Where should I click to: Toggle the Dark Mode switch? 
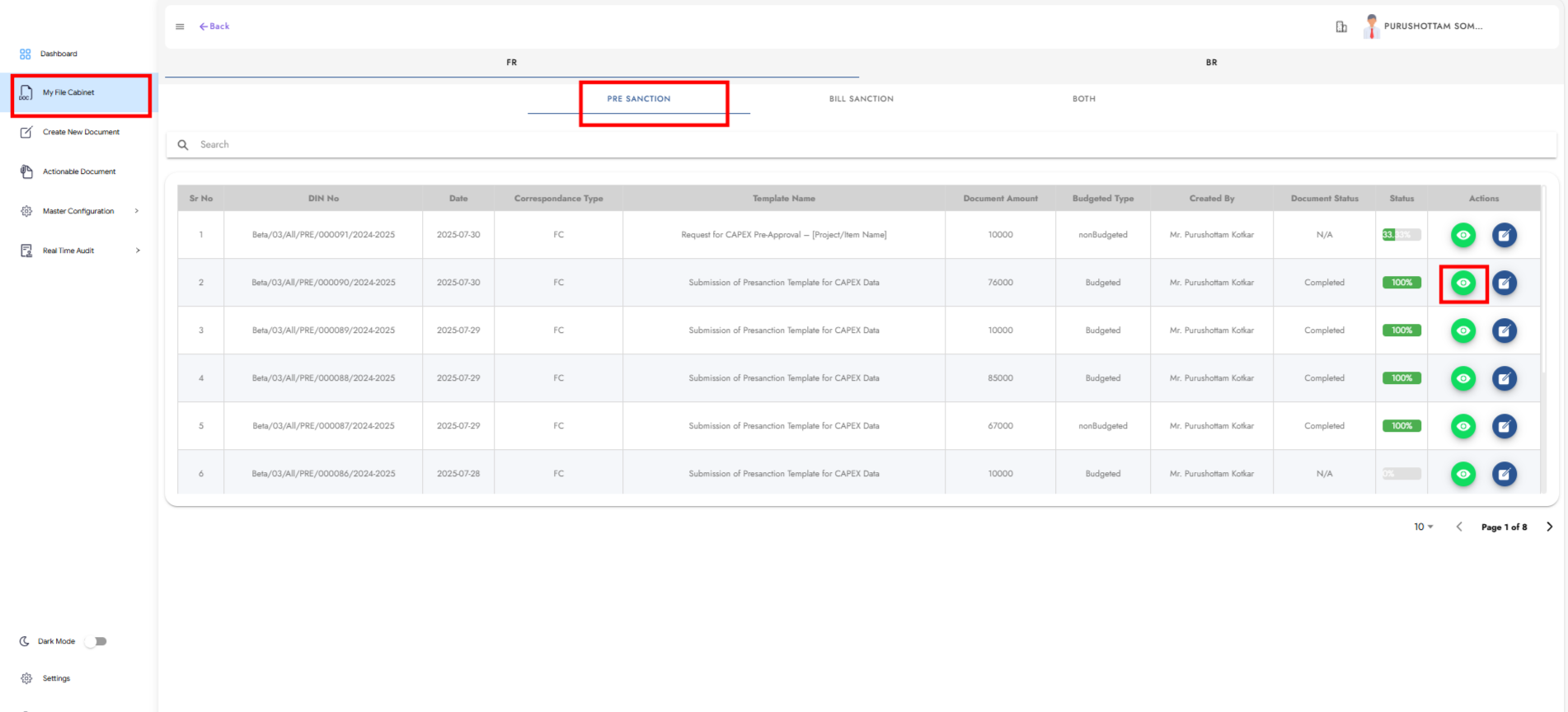coord(96,641)
